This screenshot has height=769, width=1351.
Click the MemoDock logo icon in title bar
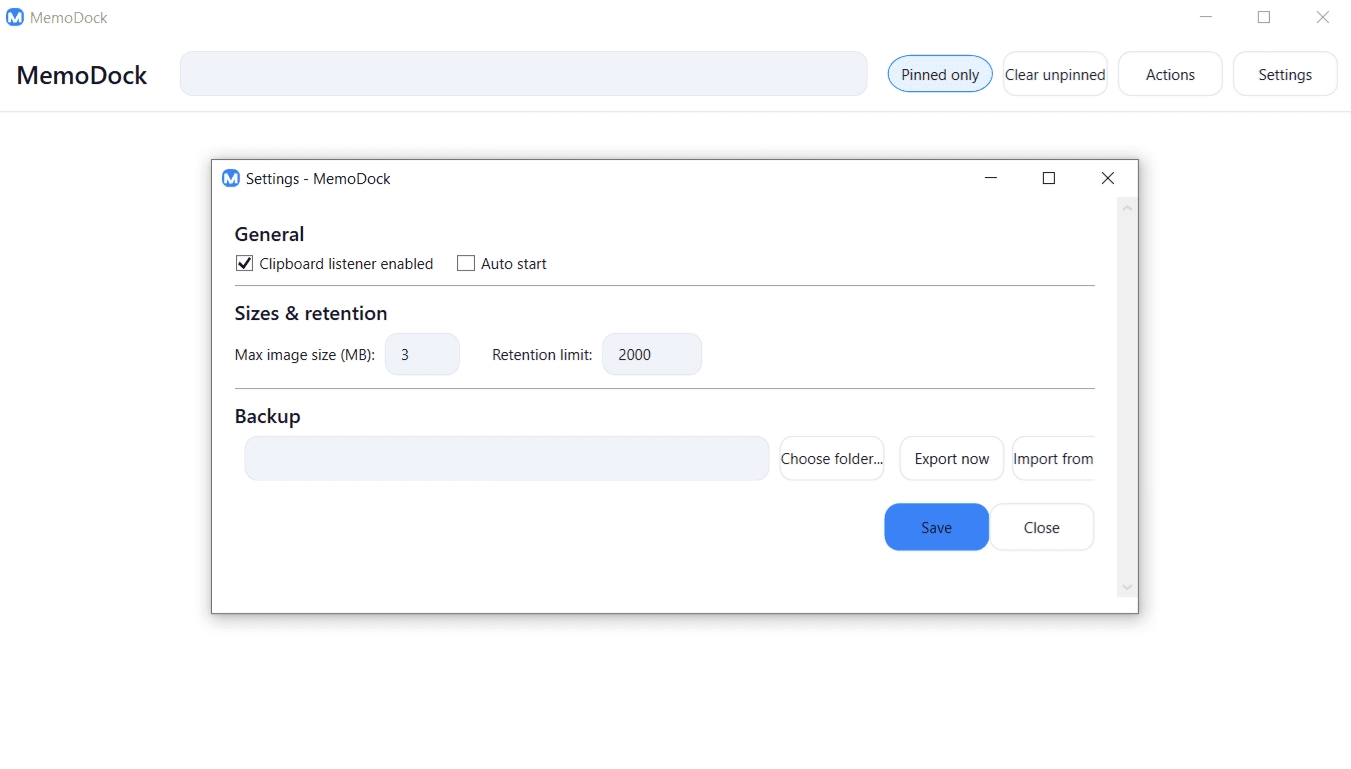[15, 17]
